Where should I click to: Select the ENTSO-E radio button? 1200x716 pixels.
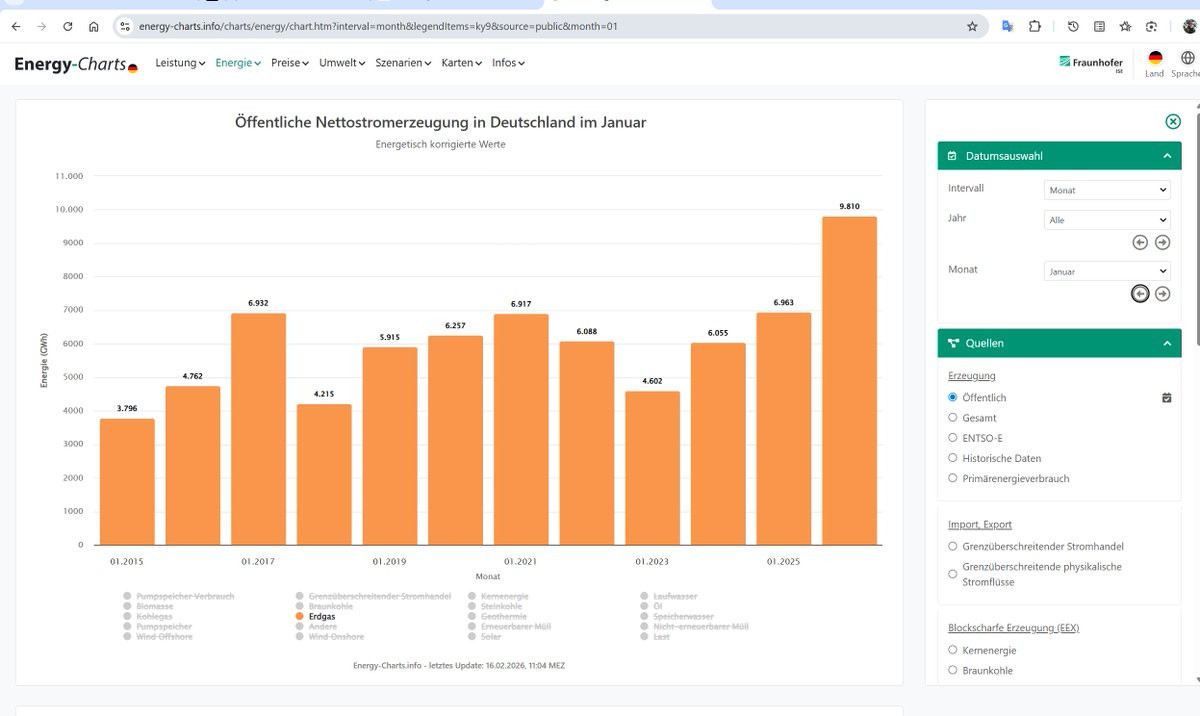pyautogui.click(x=953, y=438)
